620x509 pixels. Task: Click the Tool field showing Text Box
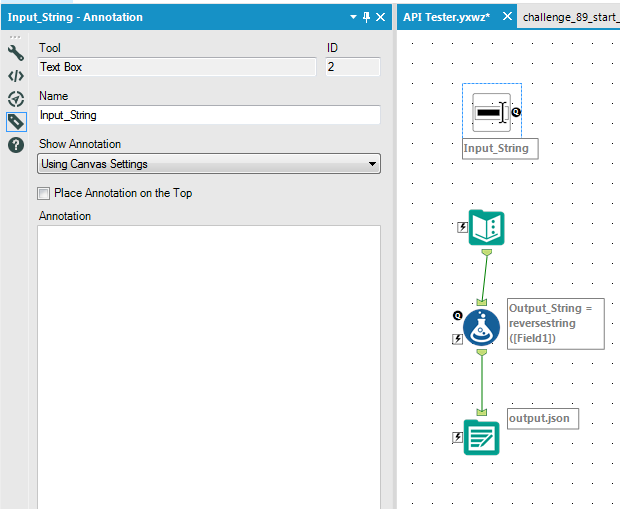177,67
